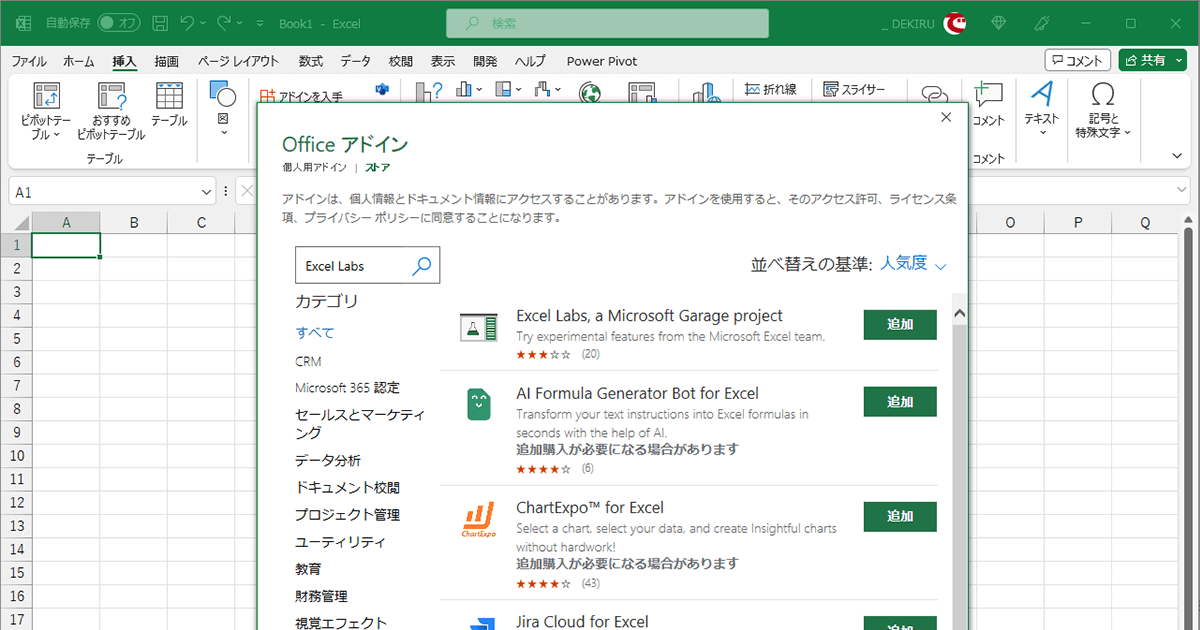Toggle the 自動保存 AutoSave switch

[x=121, y=22]
